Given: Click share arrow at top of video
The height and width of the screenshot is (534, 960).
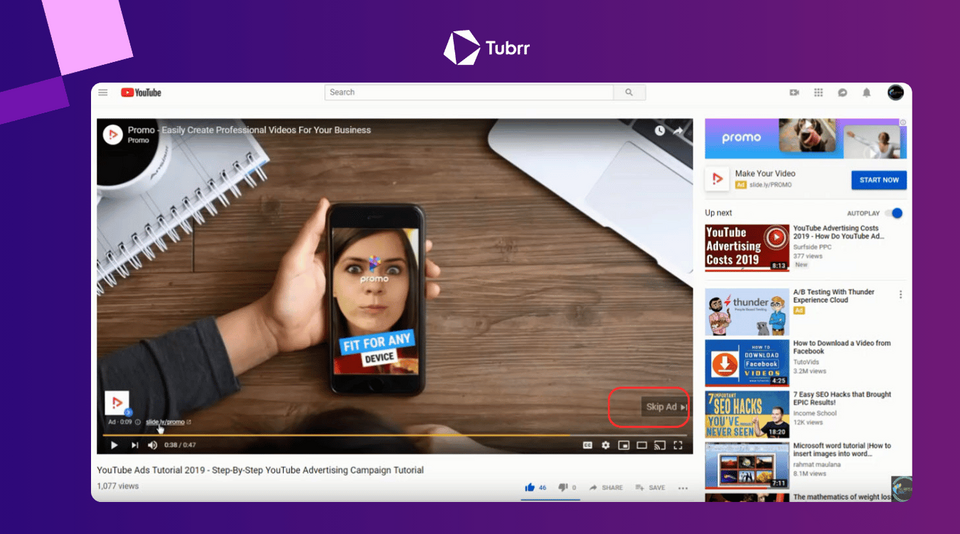Looking at the screenshot, I should click(678, 130).
